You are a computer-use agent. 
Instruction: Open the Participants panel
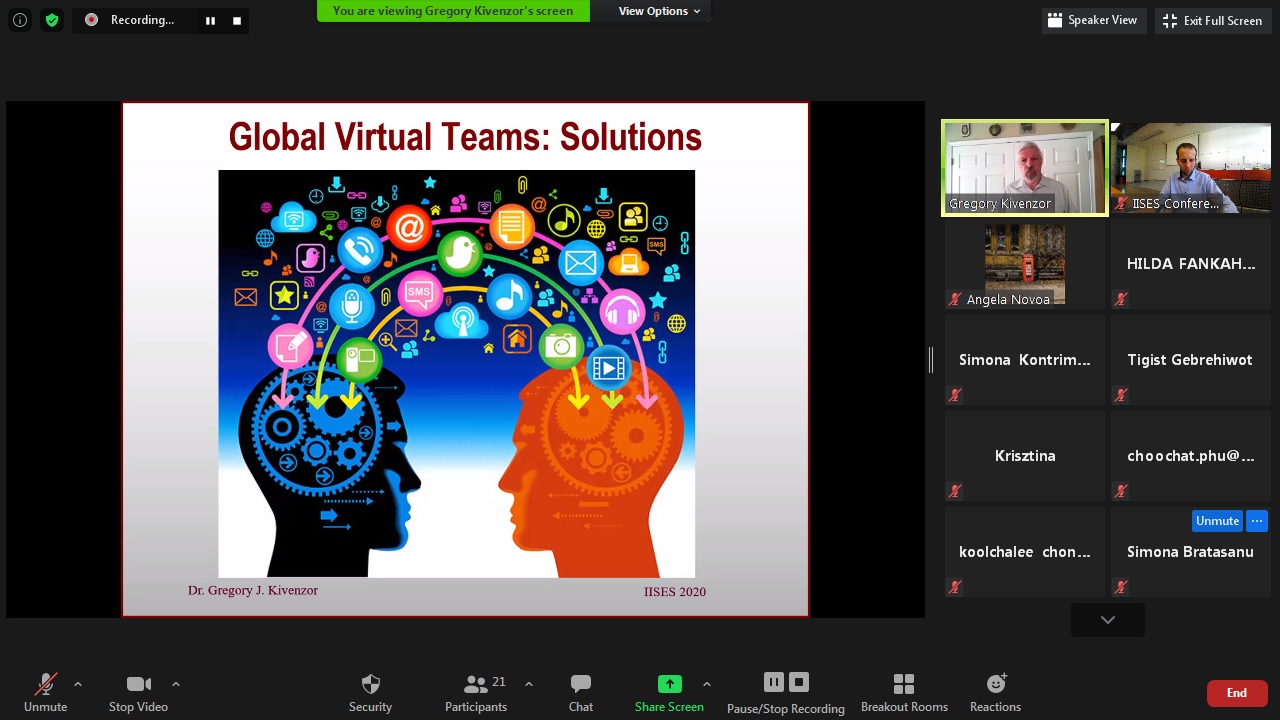477,693
